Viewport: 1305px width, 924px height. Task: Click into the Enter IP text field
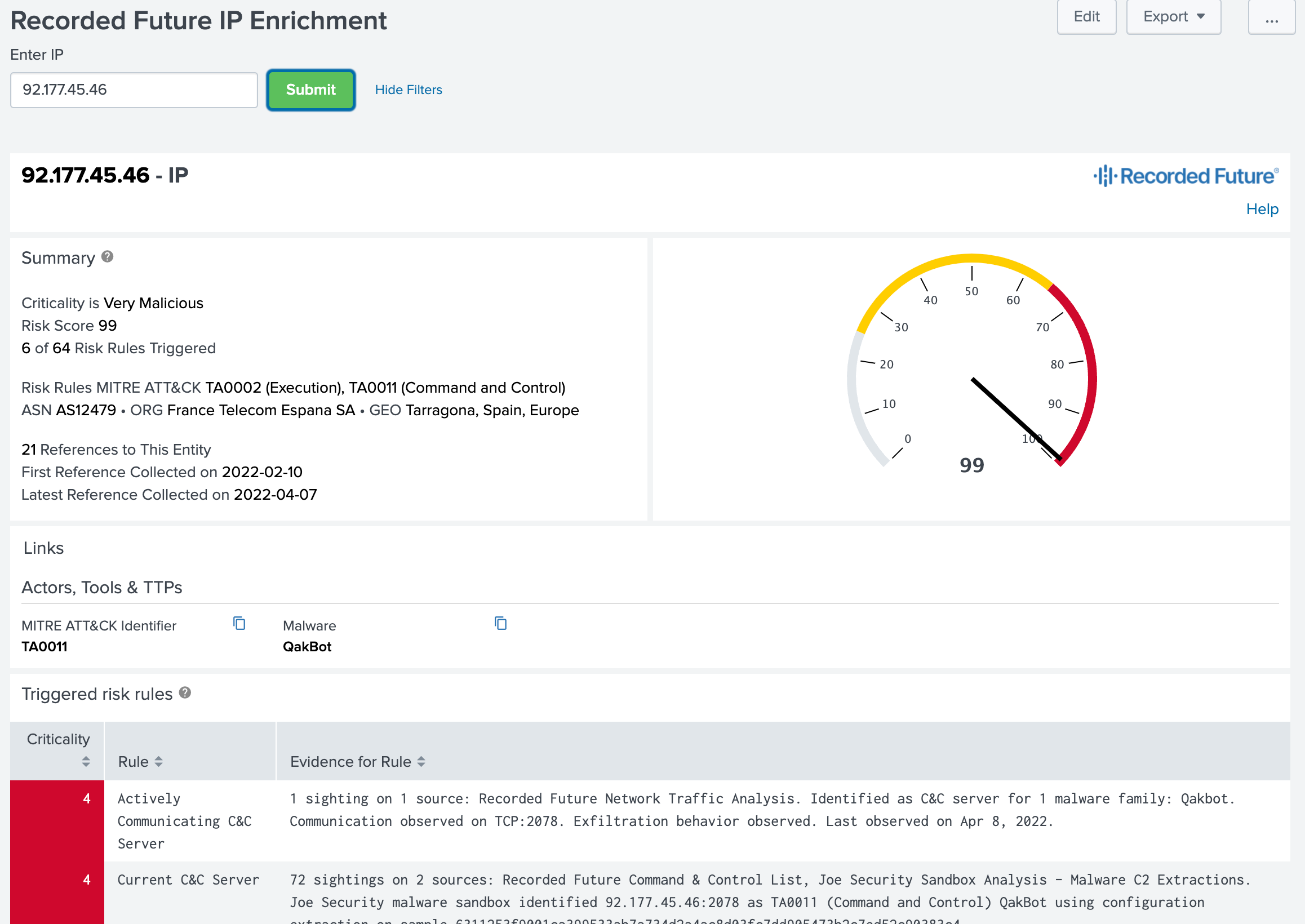point(134,90)
